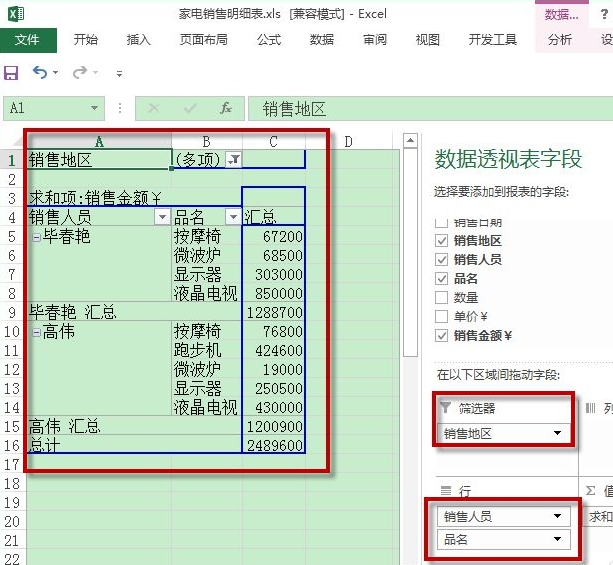Click the Help question mark icon
613x565 pixels.
[606, 14]
